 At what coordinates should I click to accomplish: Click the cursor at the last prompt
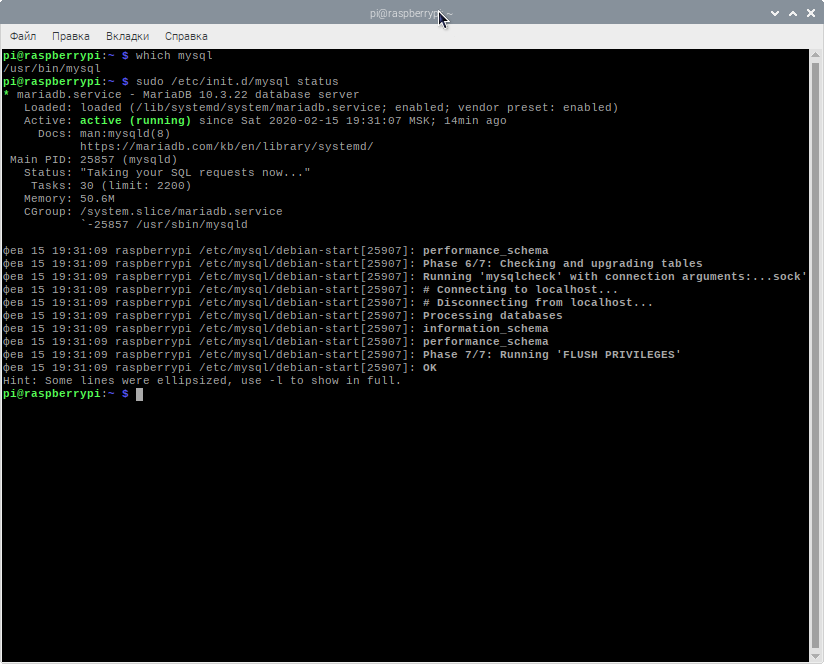pyautogui.click(x=140, y=394)
